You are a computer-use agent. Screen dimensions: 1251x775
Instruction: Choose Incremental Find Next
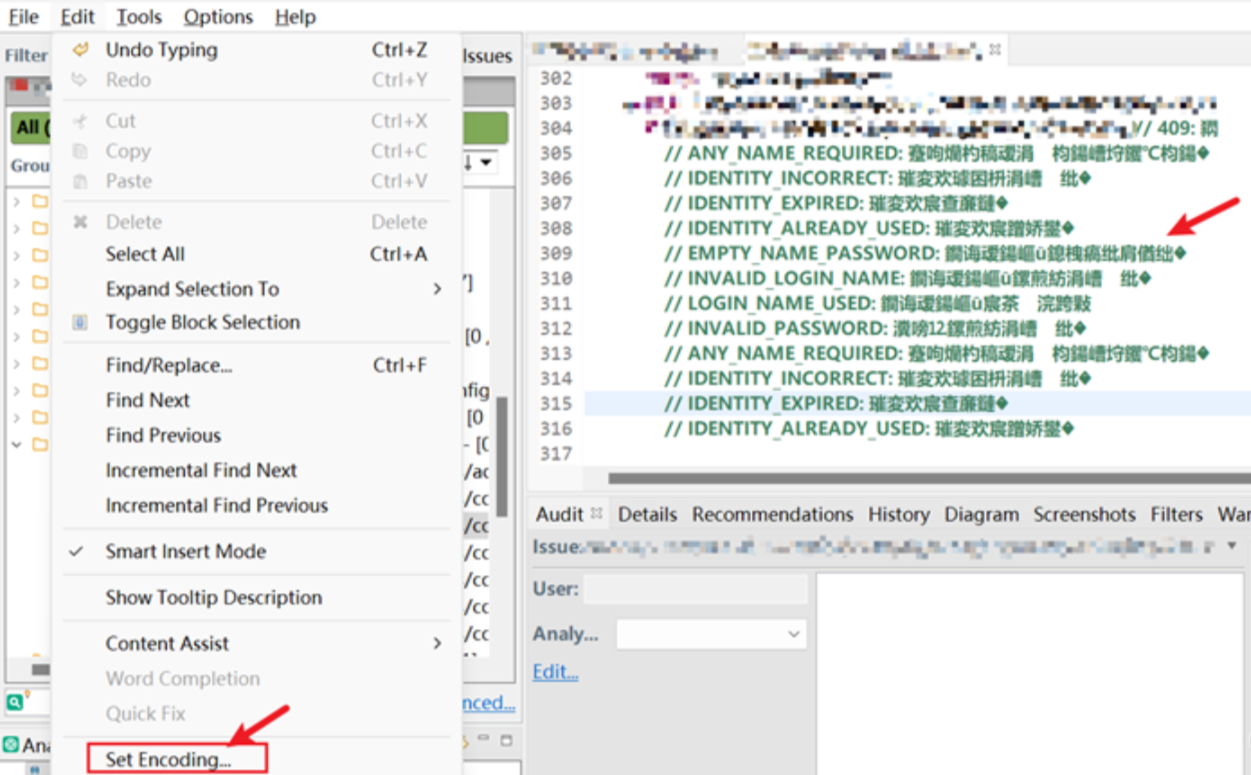coord(257,470)
